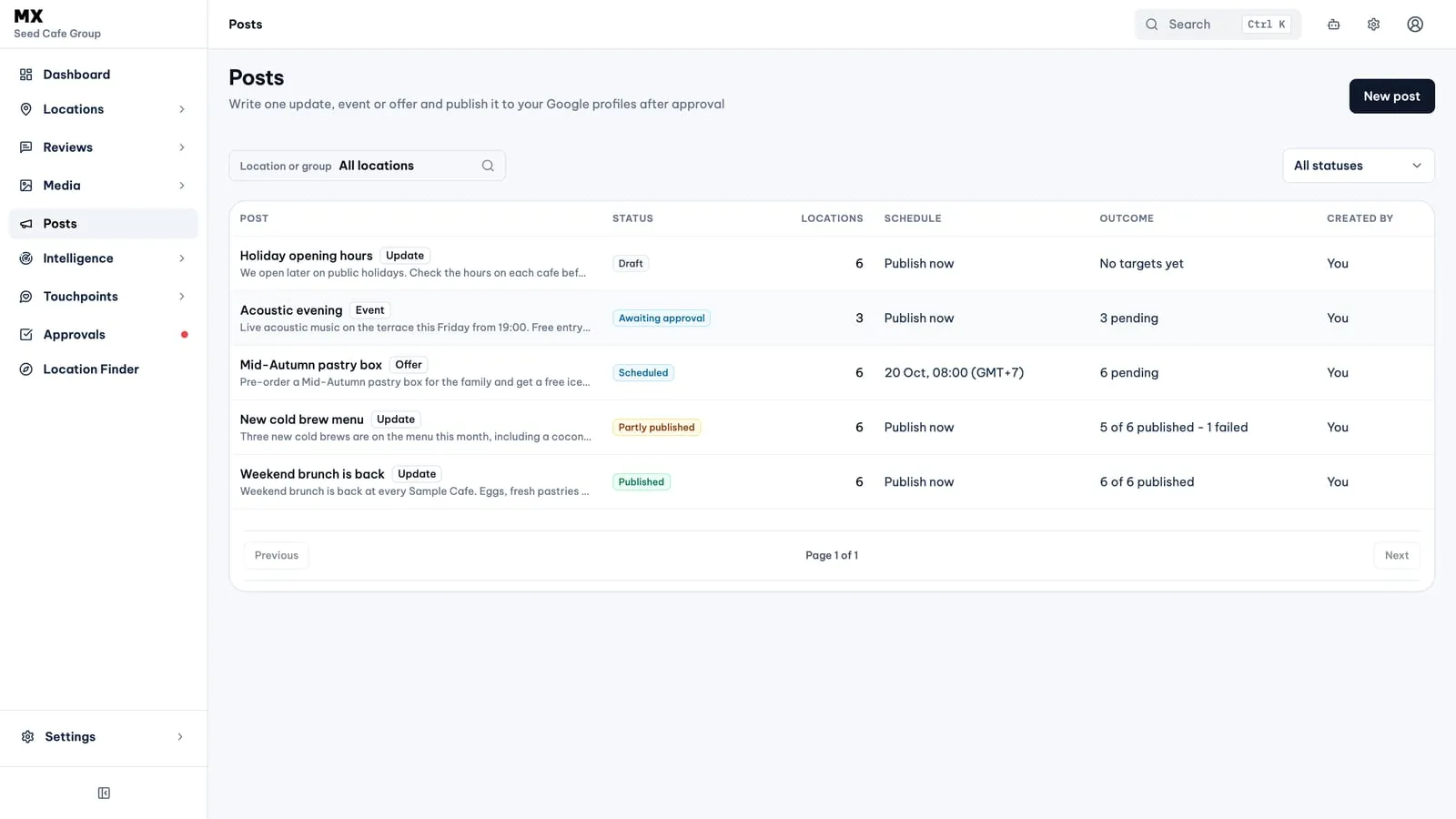Open Location Finder from the sidebar

pos(104,369)
